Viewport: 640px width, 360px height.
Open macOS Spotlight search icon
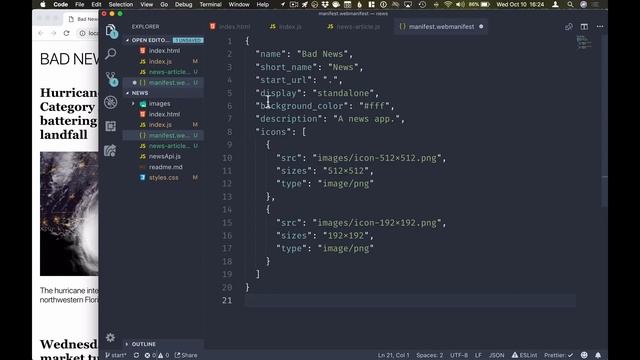pyautogui.click(x=570, y=4)
